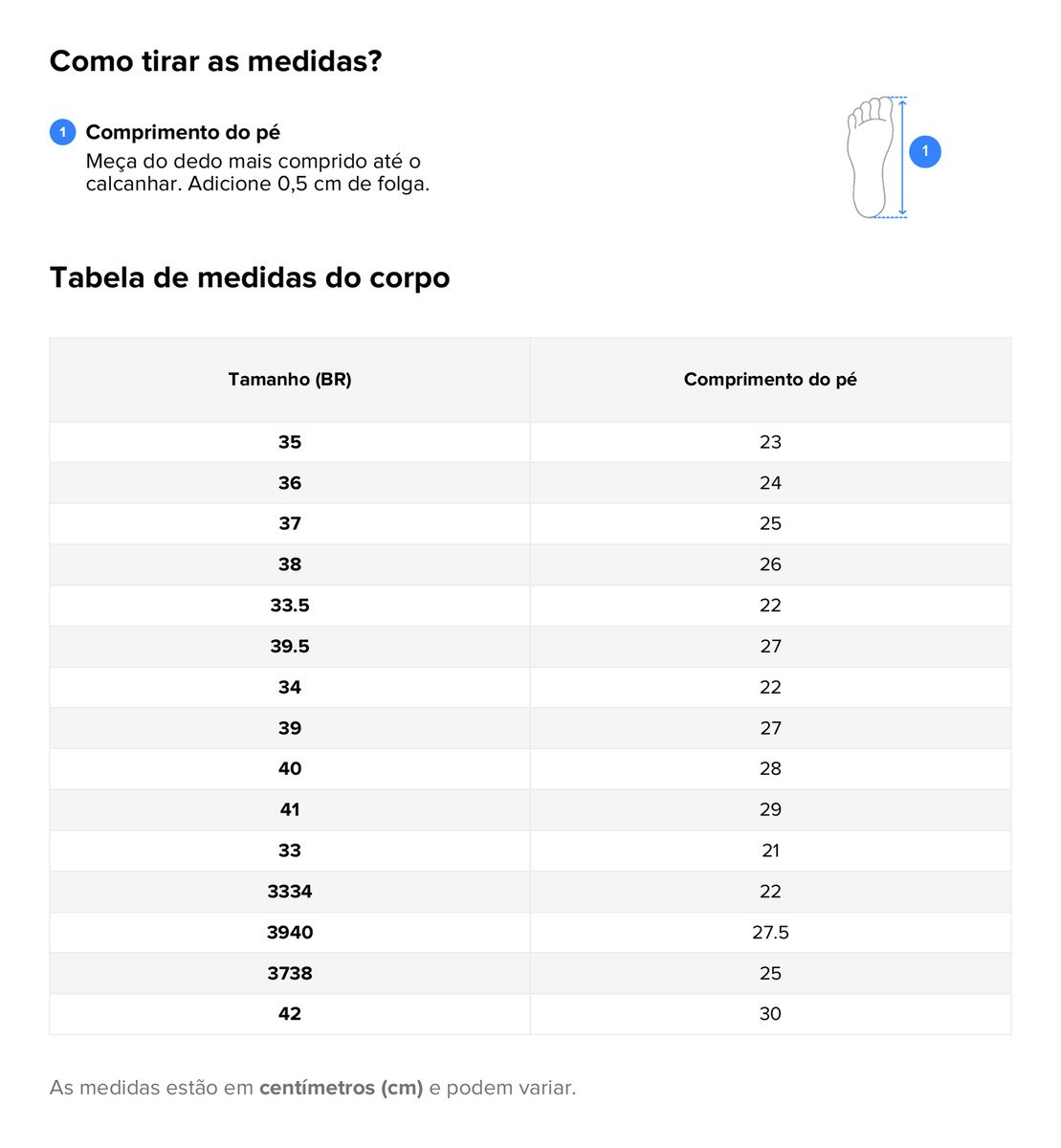
Task: Click the foot outline illustration
Action: (869, 158)
